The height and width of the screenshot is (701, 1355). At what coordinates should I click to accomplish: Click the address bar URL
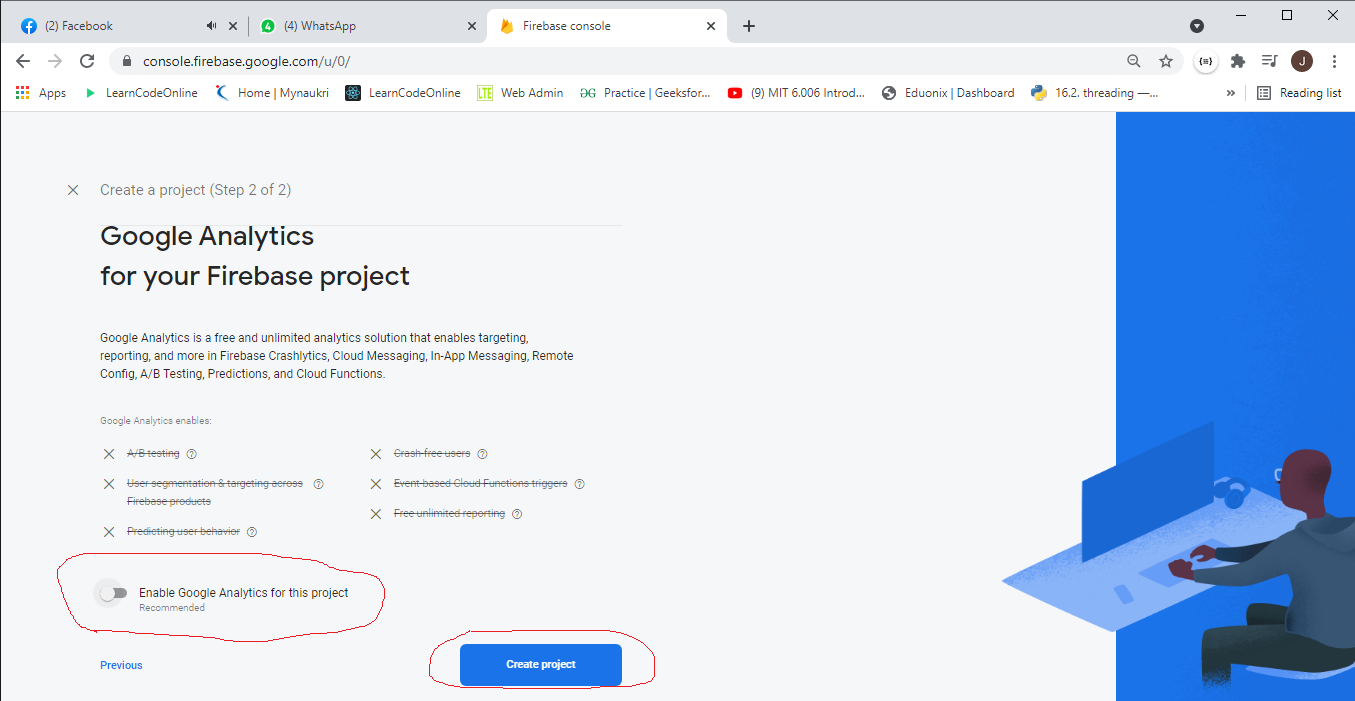coord(246,61)
